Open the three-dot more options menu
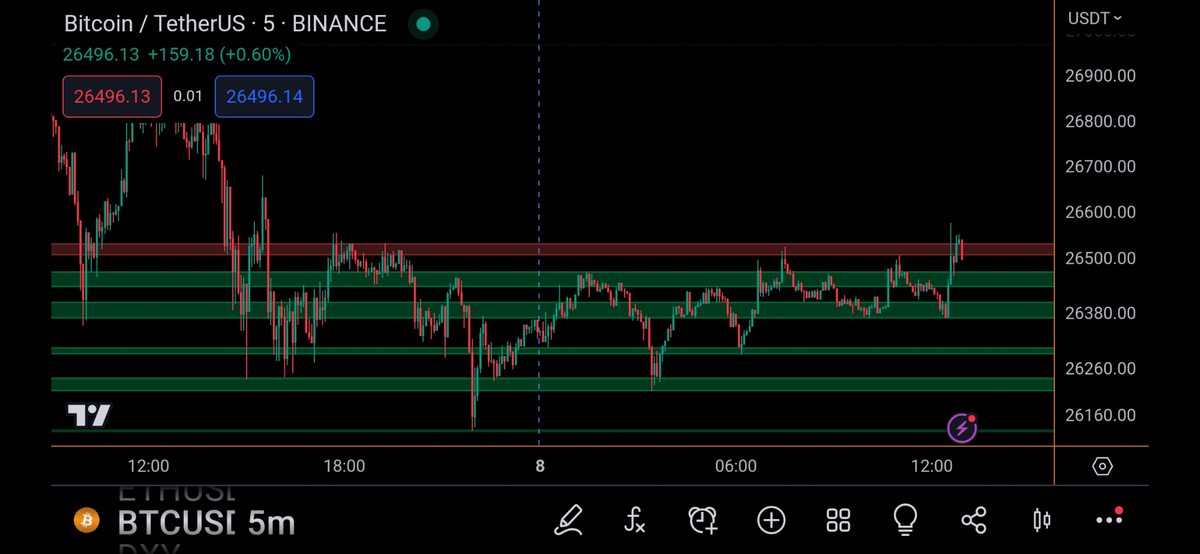Viewport: 1200px width, 554px height. [1109, 519]
